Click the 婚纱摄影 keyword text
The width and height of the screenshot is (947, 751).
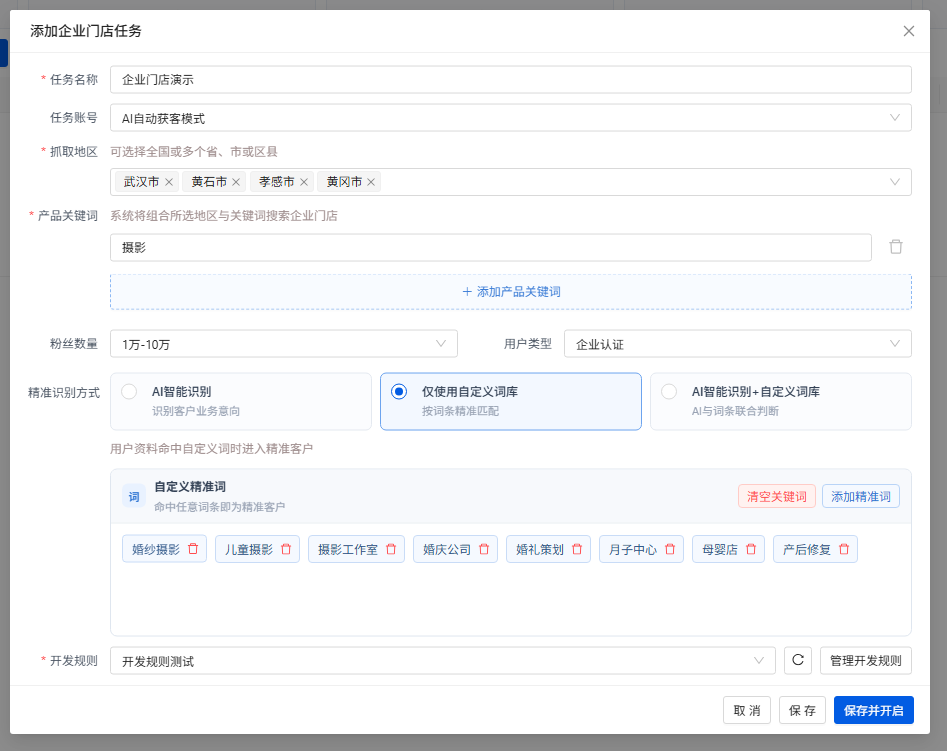(156, 549)
